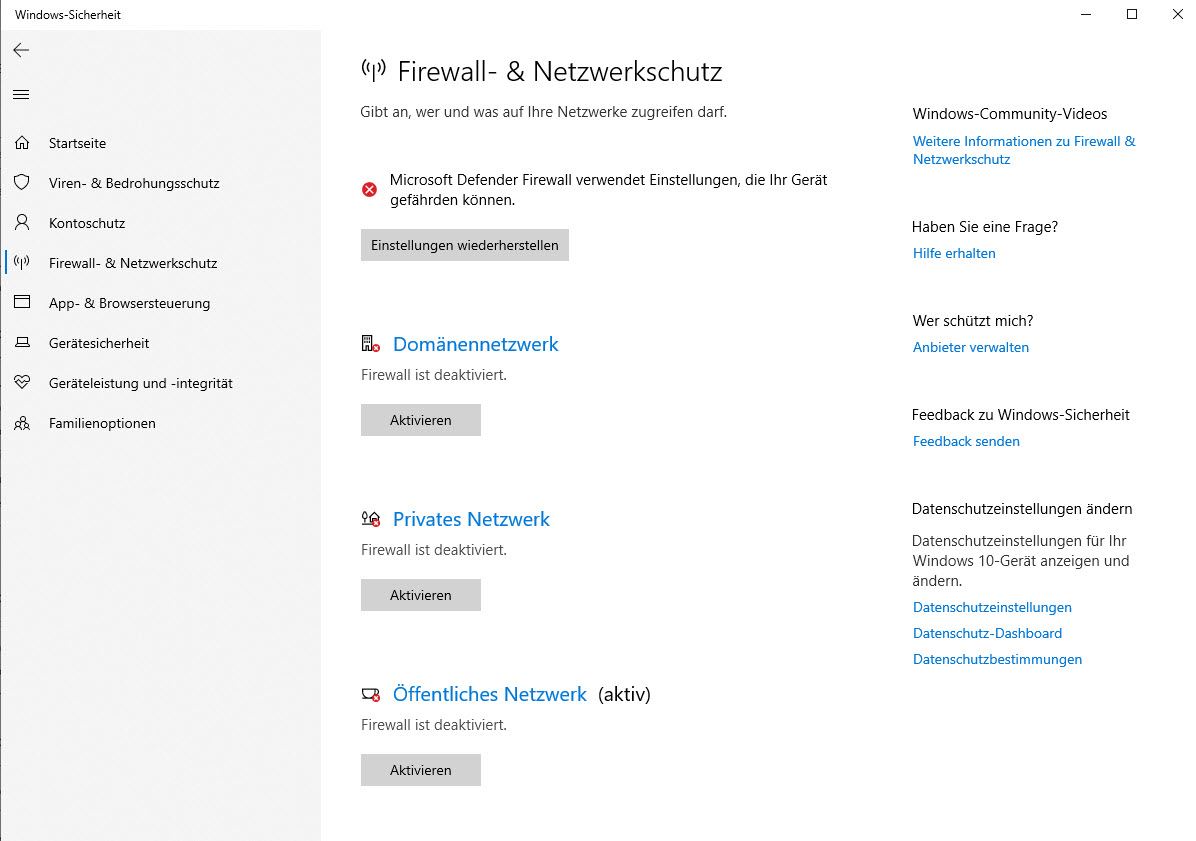Screen dimensions: 1196x841
Task: Click the App- & Browsersteuerung window icon
Action: pos(22,303)
